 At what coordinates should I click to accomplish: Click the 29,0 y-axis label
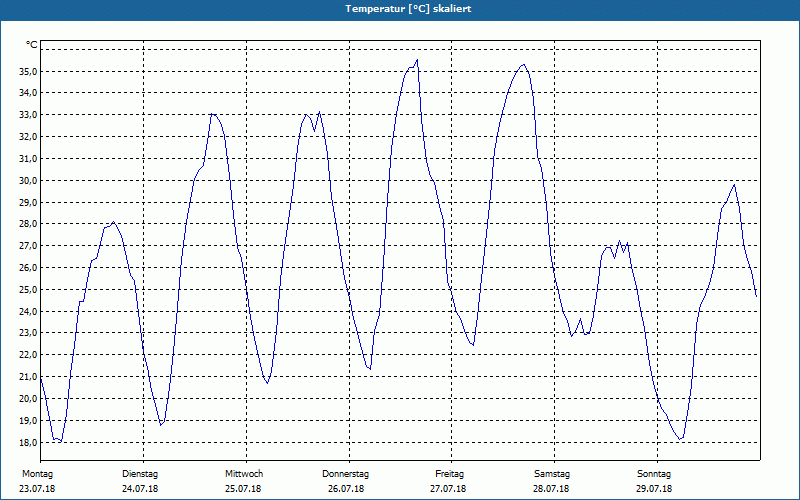[28, 203]
